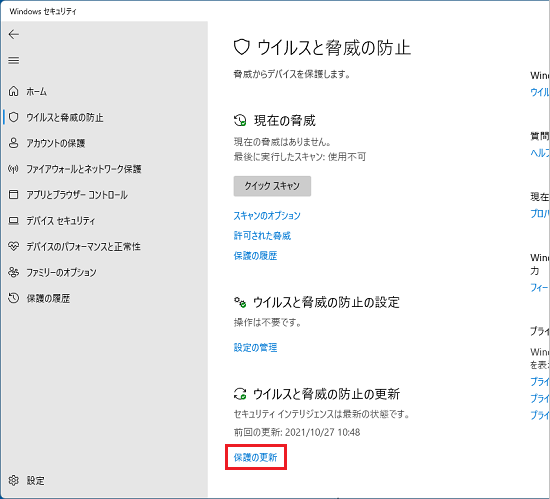Click text 操作は不要です。
Image resolution: width=550 pixels, height=499 pixels.
coord(268,322)
